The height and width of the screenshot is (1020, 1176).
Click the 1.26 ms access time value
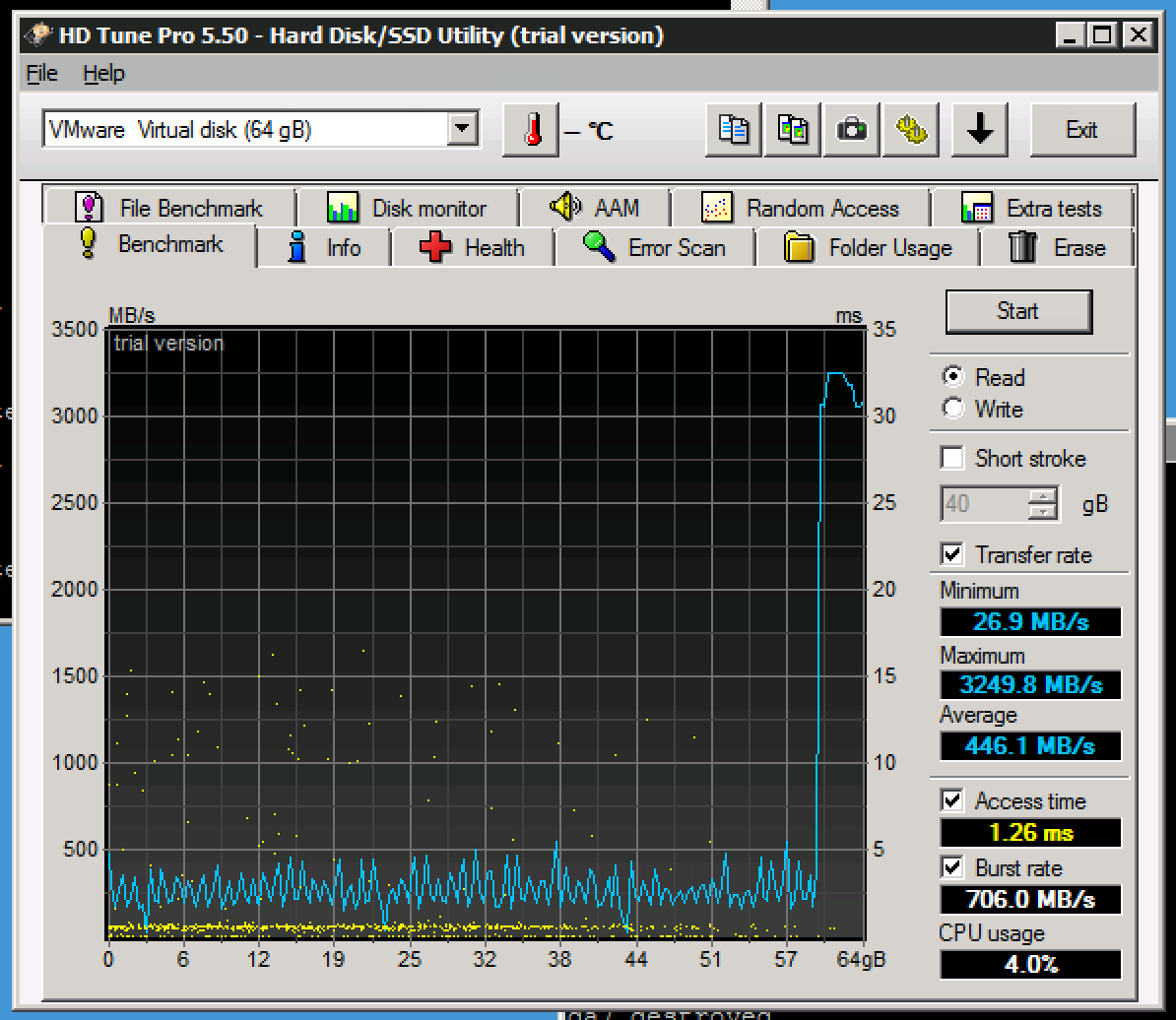pyautogui.click(x=1030, y=832)
